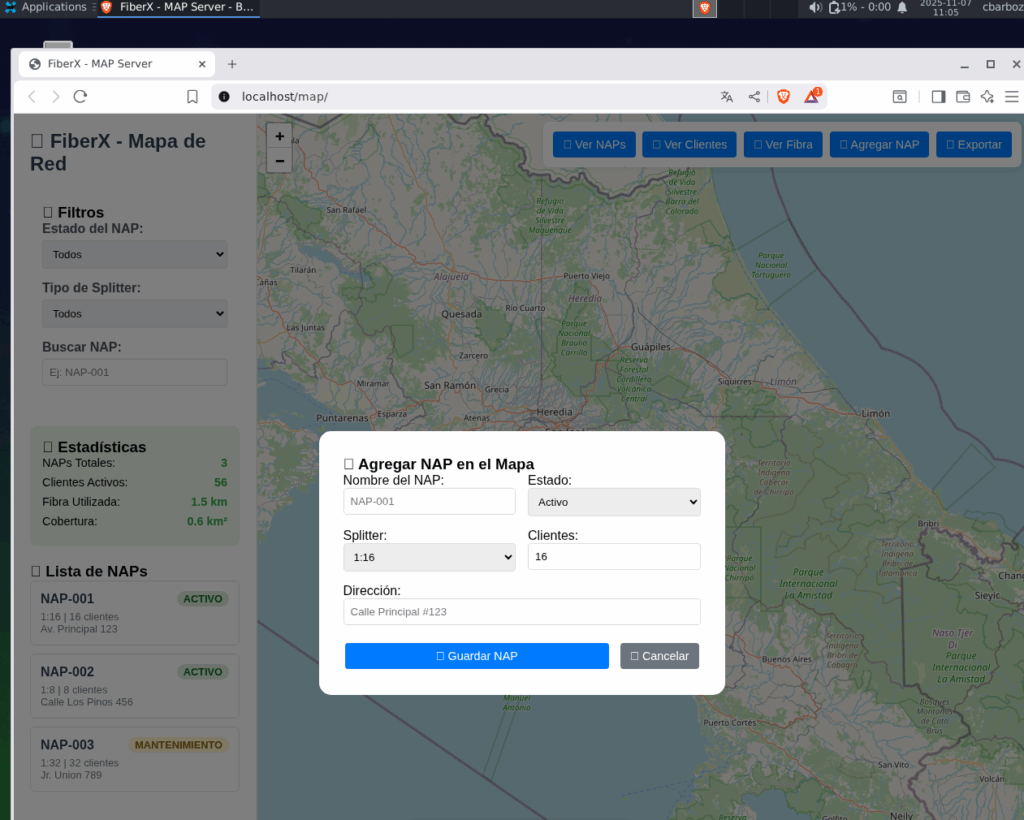Open the browser hamburger menu
The width and height of the screenshot is (1024, 820).
[x=1011, y=97]
